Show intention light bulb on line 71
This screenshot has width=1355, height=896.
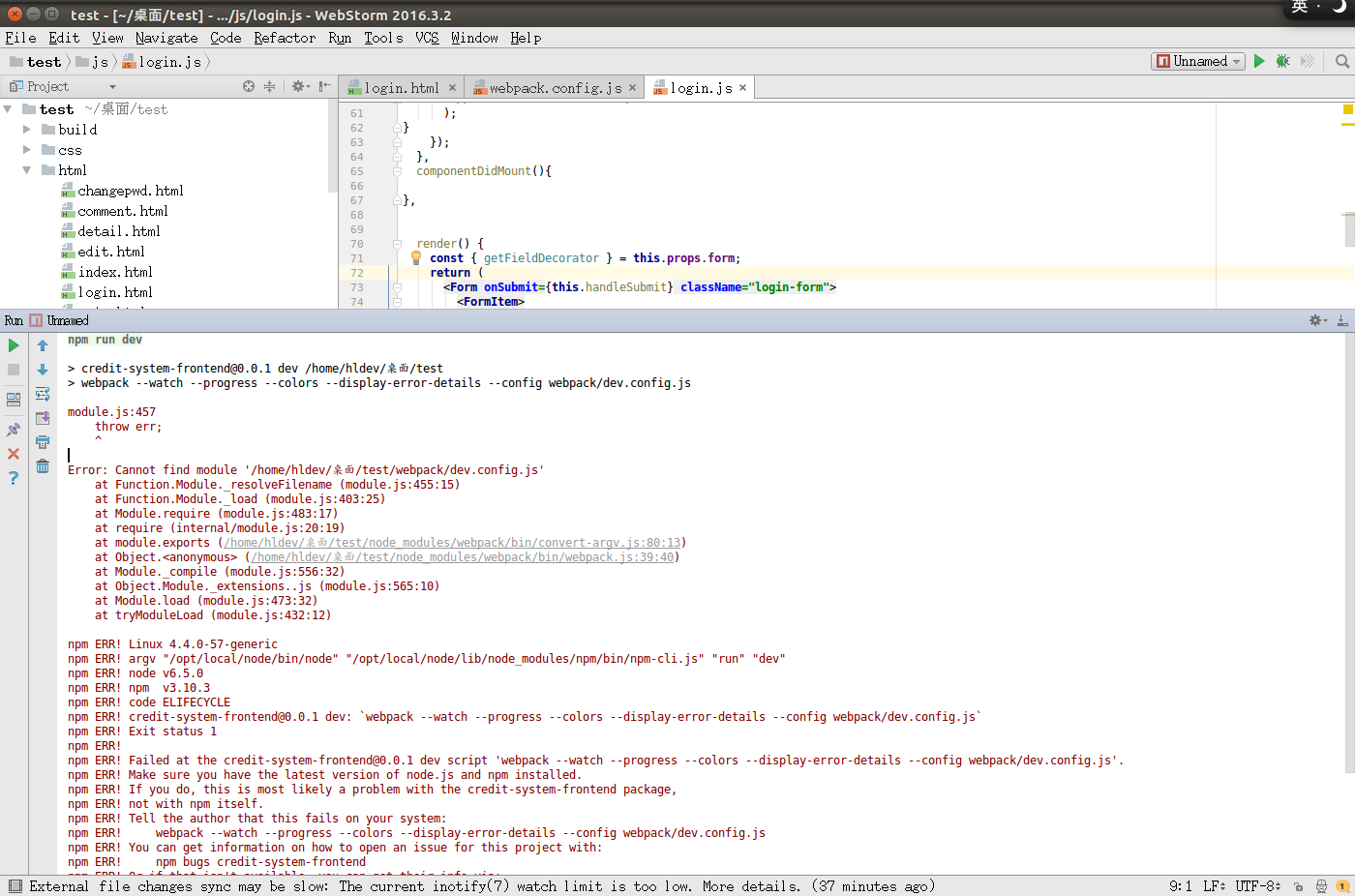[x=416, y=258]
